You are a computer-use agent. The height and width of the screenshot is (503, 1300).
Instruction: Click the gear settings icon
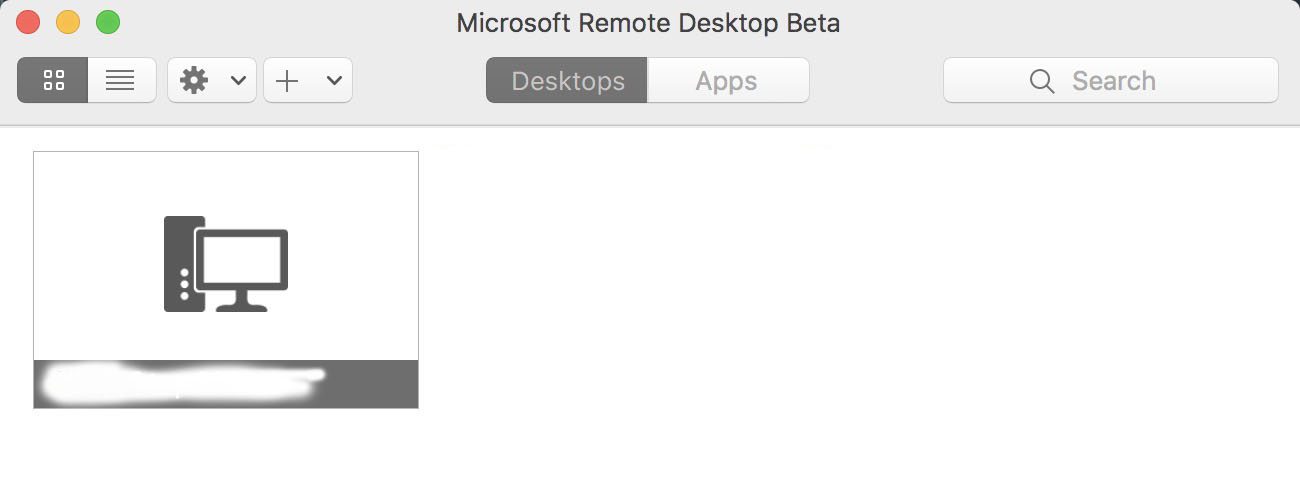[194, 81]
